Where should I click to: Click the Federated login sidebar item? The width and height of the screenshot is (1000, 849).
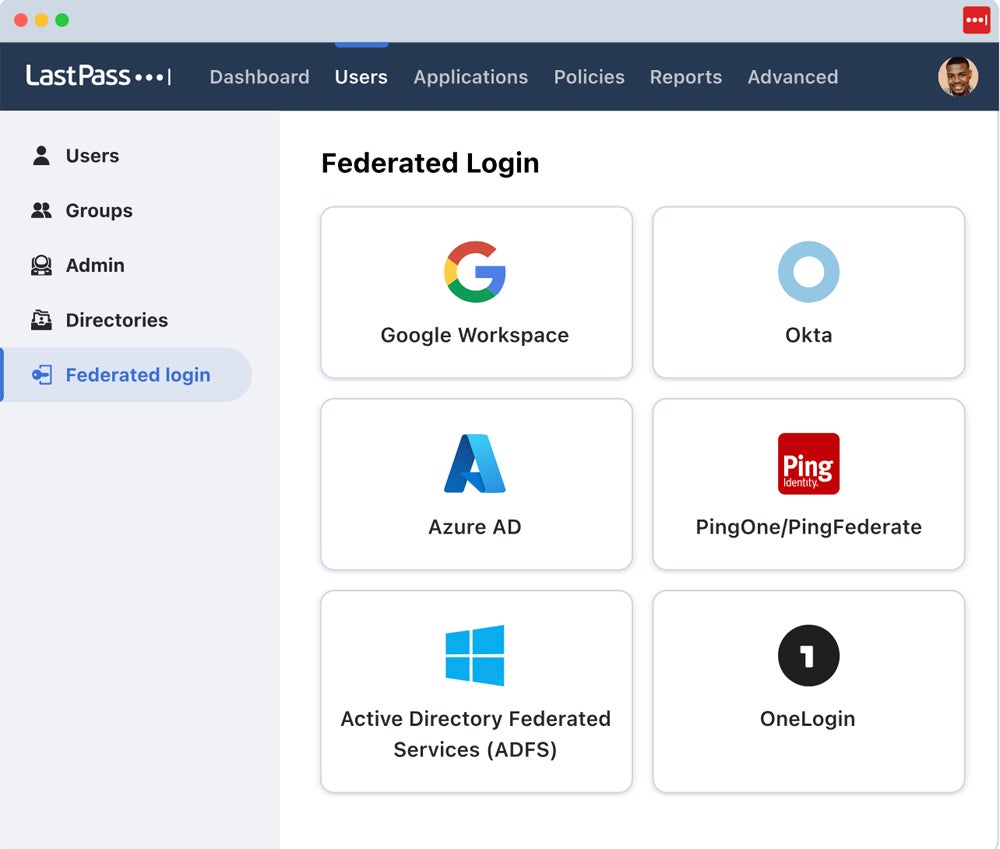[137, 375]
